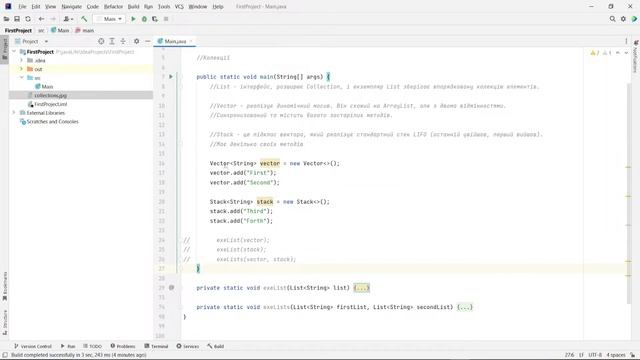The image size is (640, 360).
Task: Click the Select Opened File locate icon
Action: (101, 41)
